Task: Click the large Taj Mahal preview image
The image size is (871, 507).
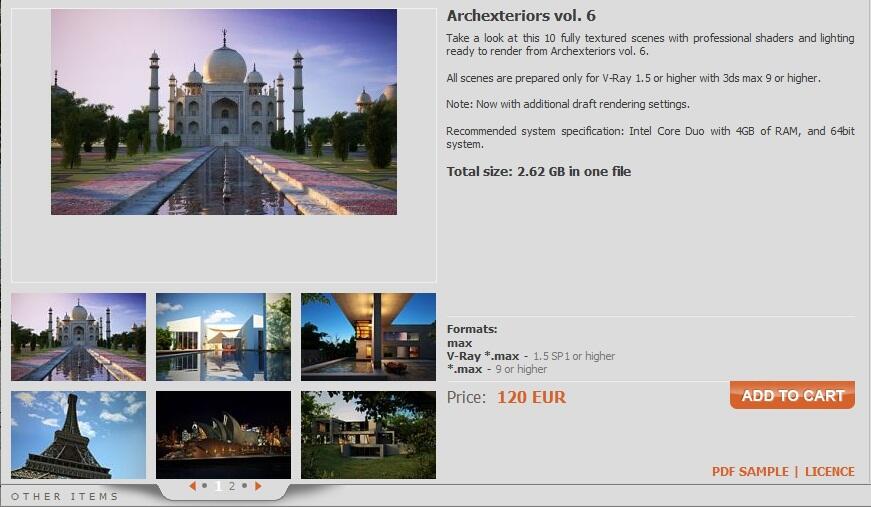Action: coord(224,112)
